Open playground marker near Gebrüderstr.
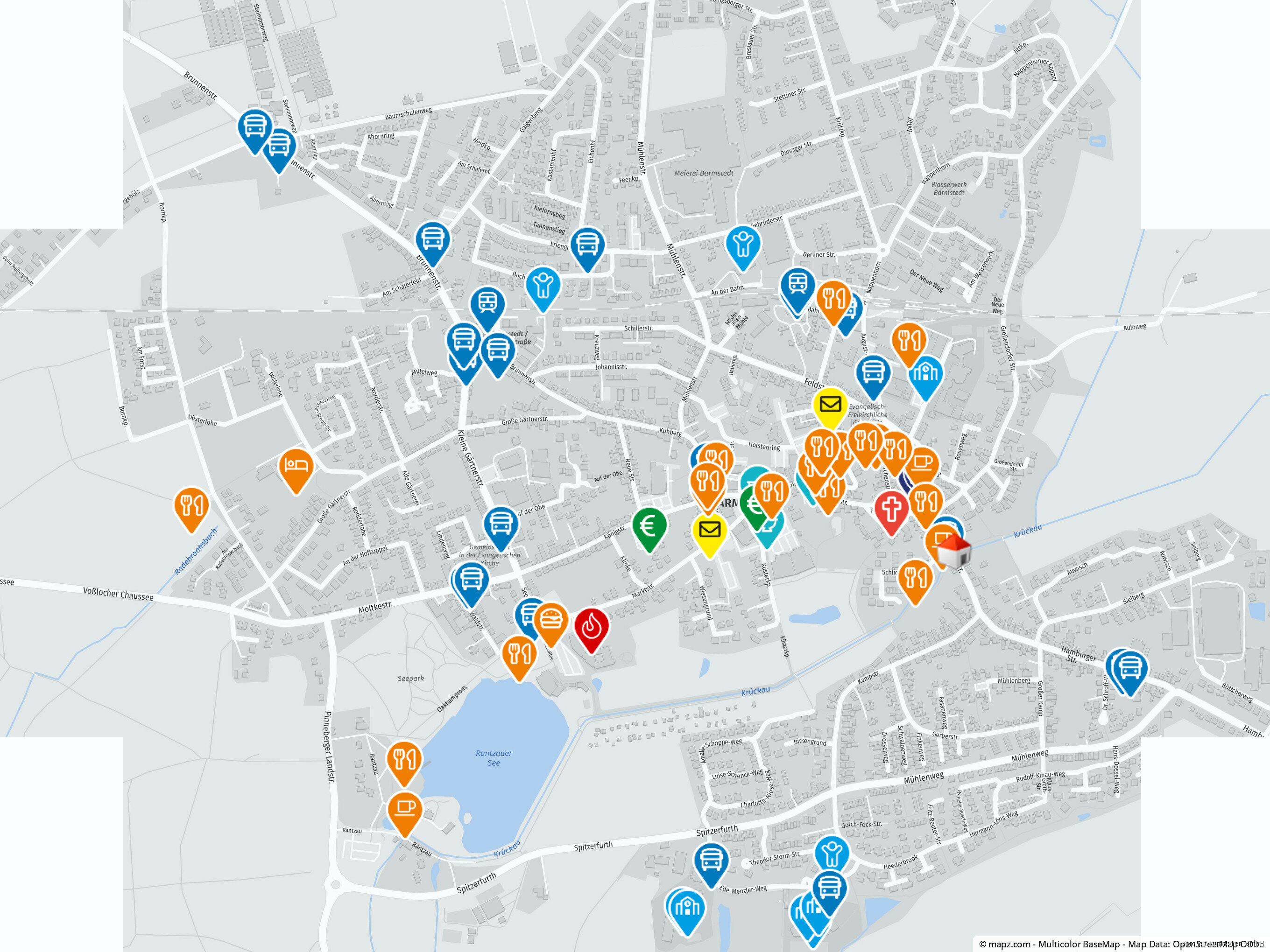This screenshot has height=952, width=1270. (743, 247)
